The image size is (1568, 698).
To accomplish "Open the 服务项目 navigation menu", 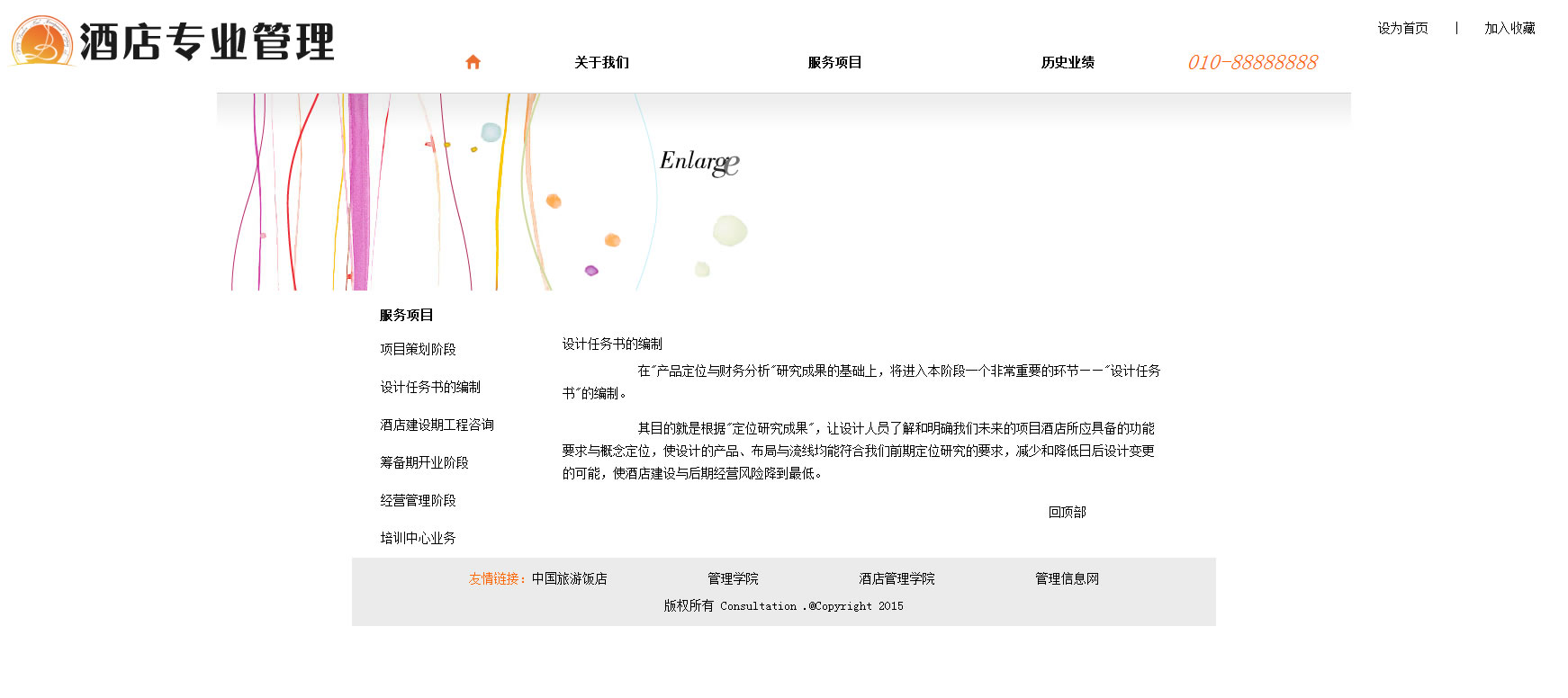I will click(x=834, y=62).
